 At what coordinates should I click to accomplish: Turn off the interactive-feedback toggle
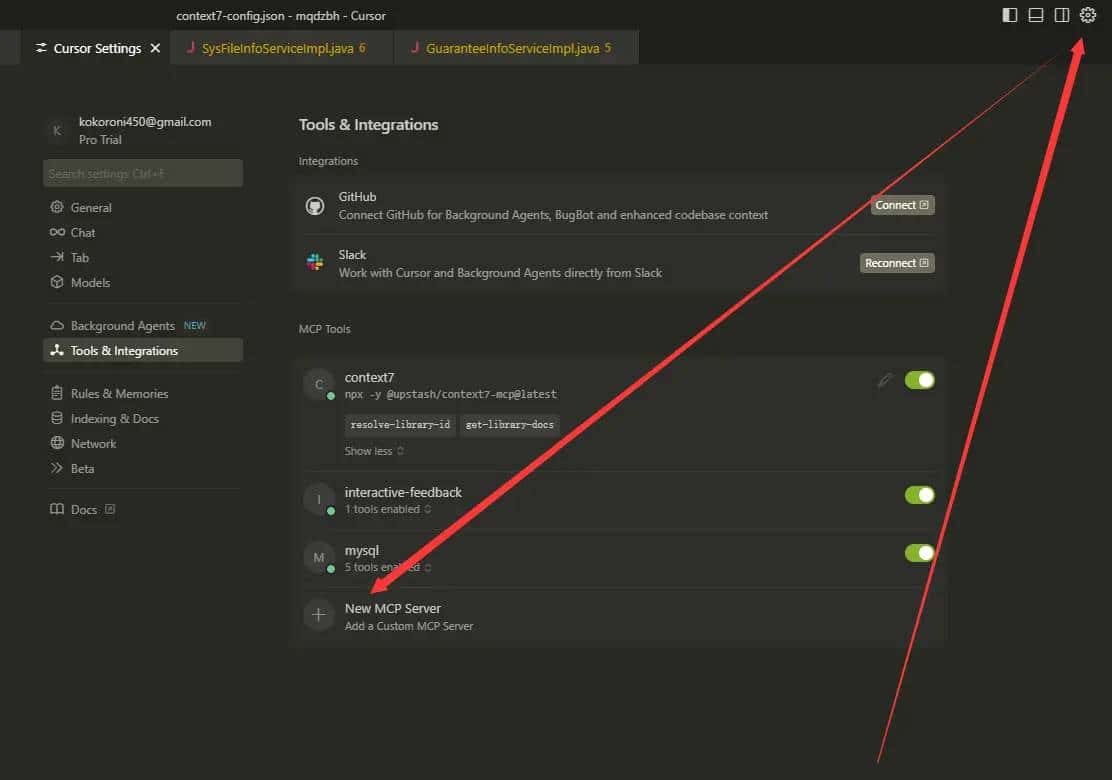point(919,495)
